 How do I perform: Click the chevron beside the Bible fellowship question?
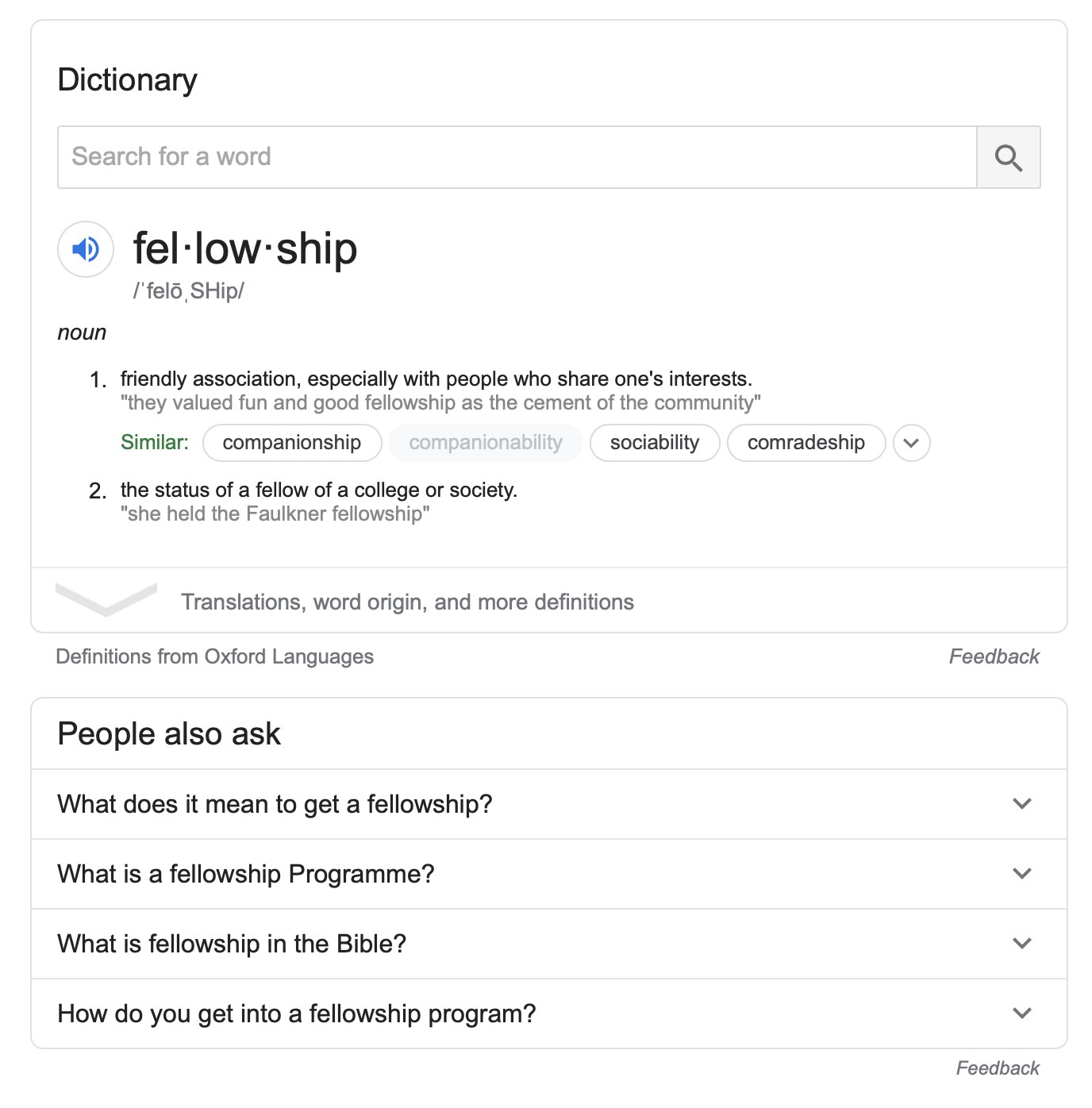pos(1022,944)
